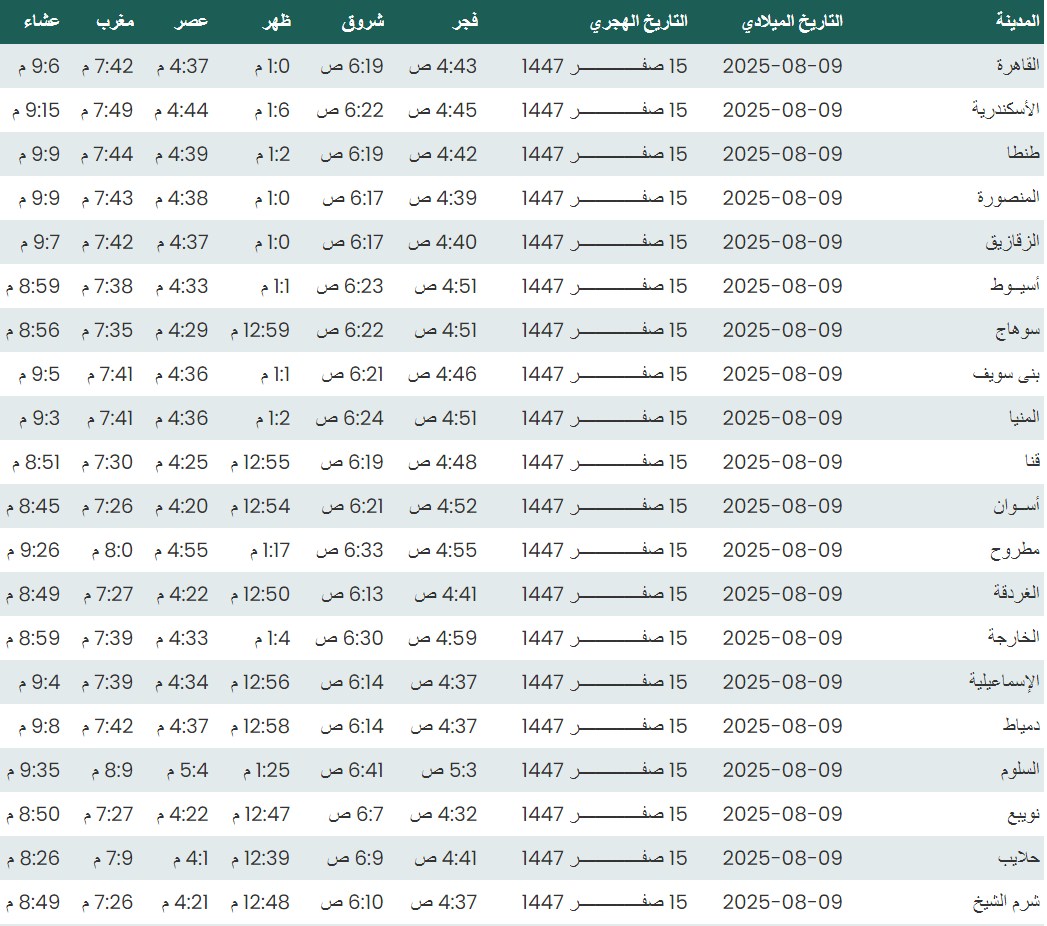1047x926 pixels.
Task: Click the ظهر column header
Action: [276, 21]
